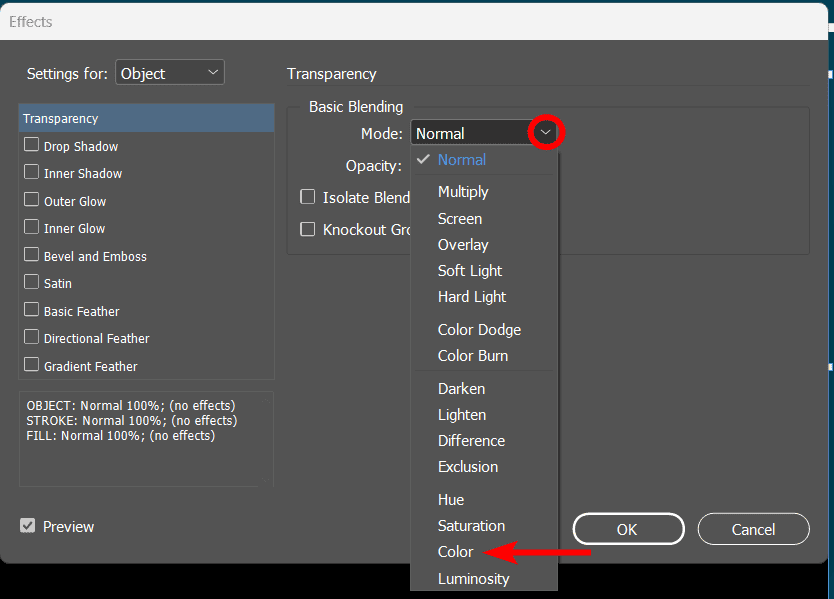
Task: Toggle the Inner Shadow checkbox
Action: 32,172
